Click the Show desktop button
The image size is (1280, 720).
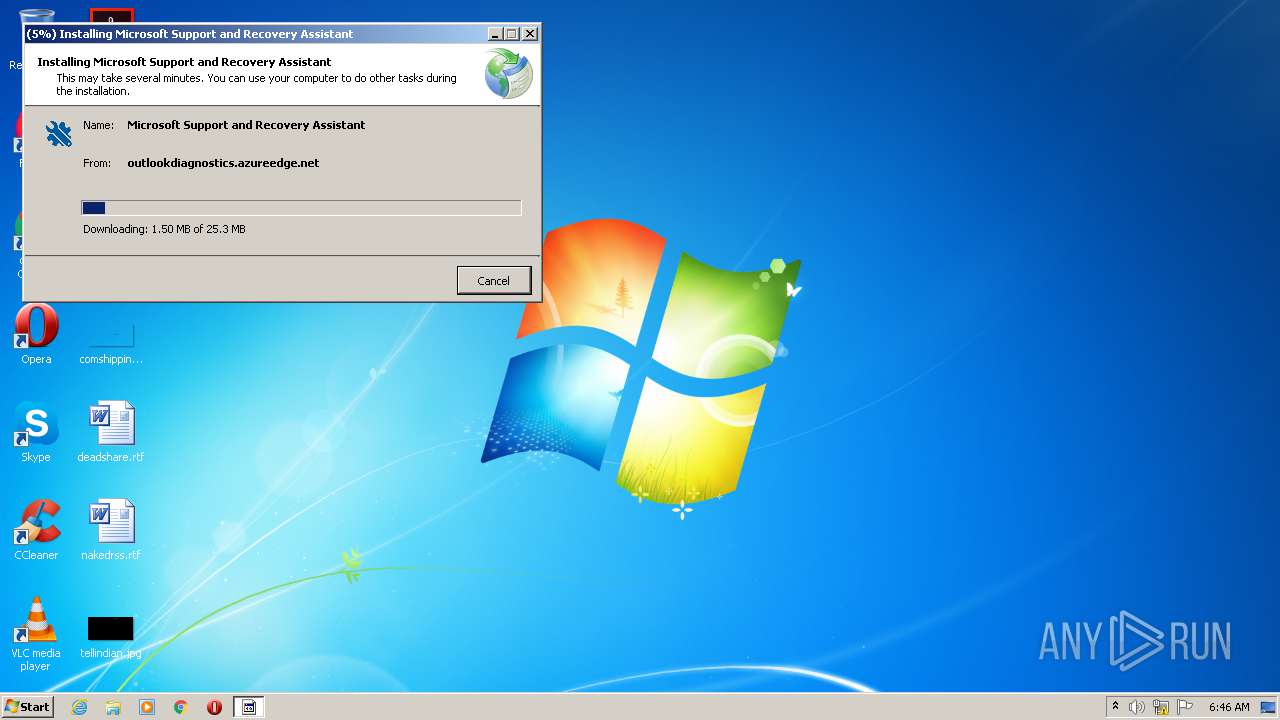(1269, 707)
